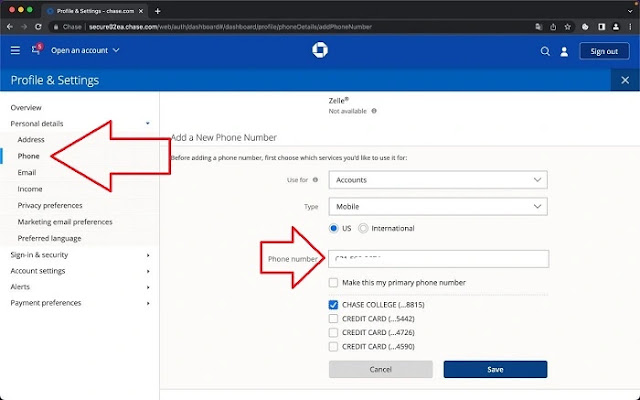Open a new browser tab with plus
640x400 pixels.
click(158, 11)
